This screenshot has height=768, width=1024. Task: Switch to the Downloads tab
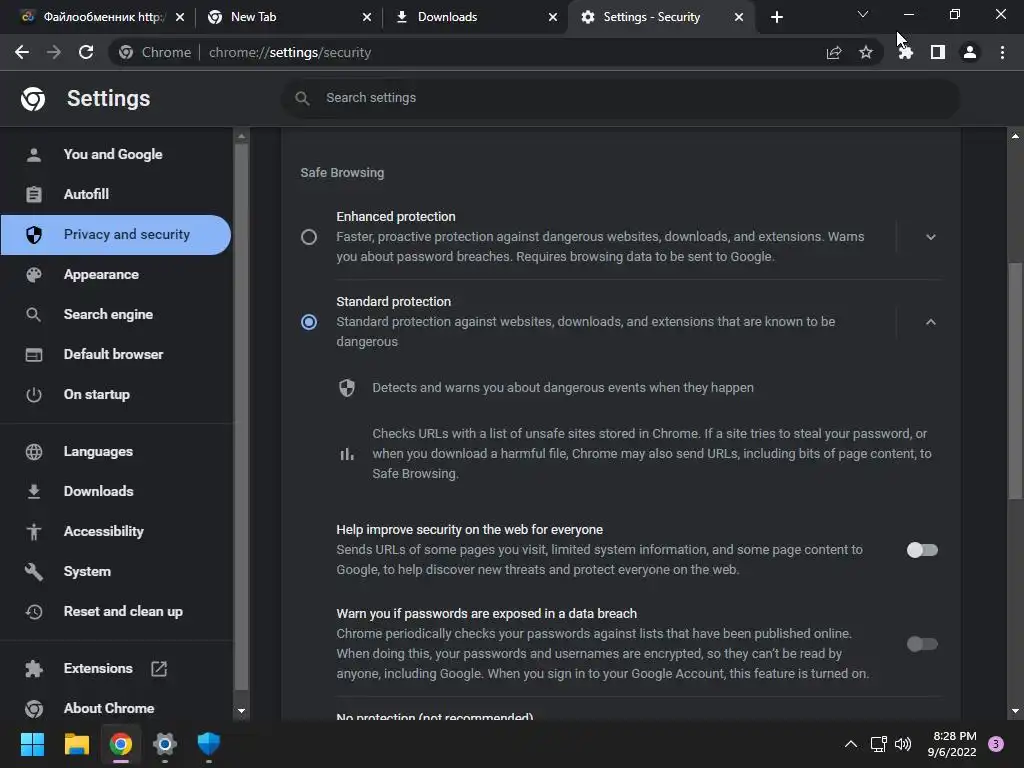click(x=477, y=17)
